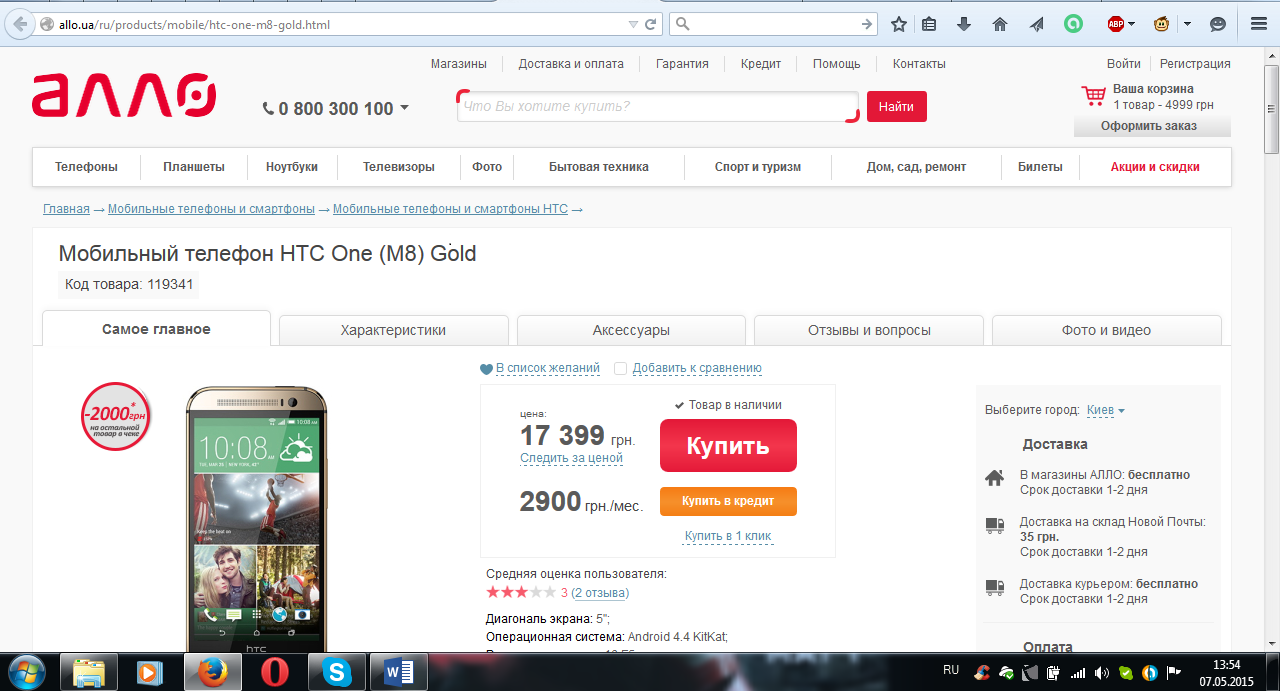Open Windows Start button

(25, 672)
